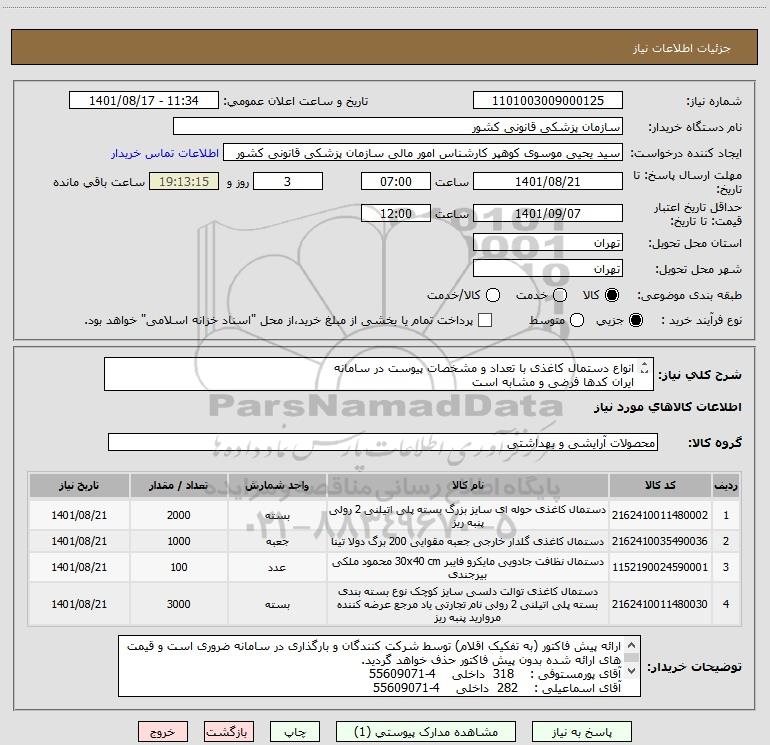Click scroll arrows of شرح کلی نیاز box

click(x=645, y=367)
